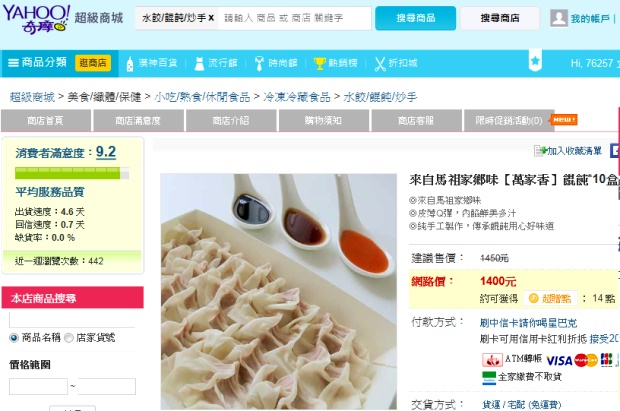This screenshot has width=620, height=411.
Task: Click the 搜尋商品 button
Action: coord(415,18)
